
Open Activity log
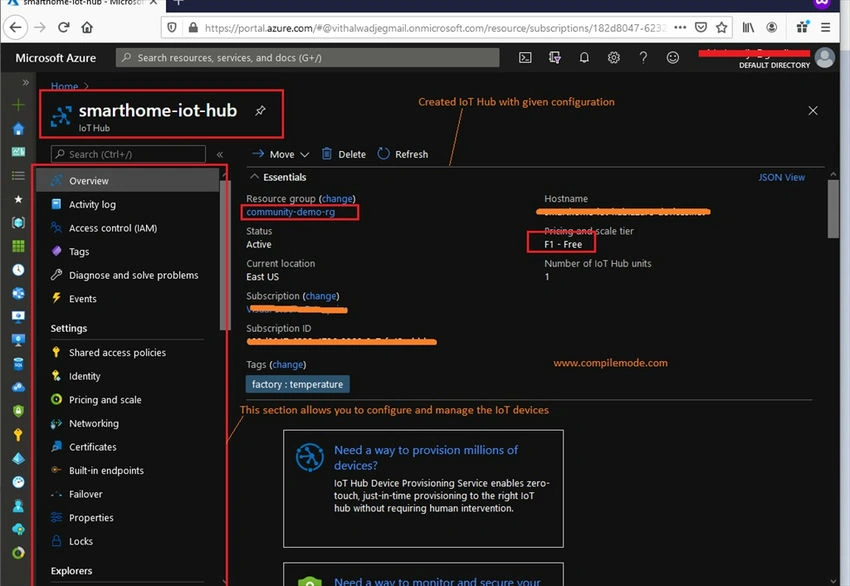pos(92,204)
